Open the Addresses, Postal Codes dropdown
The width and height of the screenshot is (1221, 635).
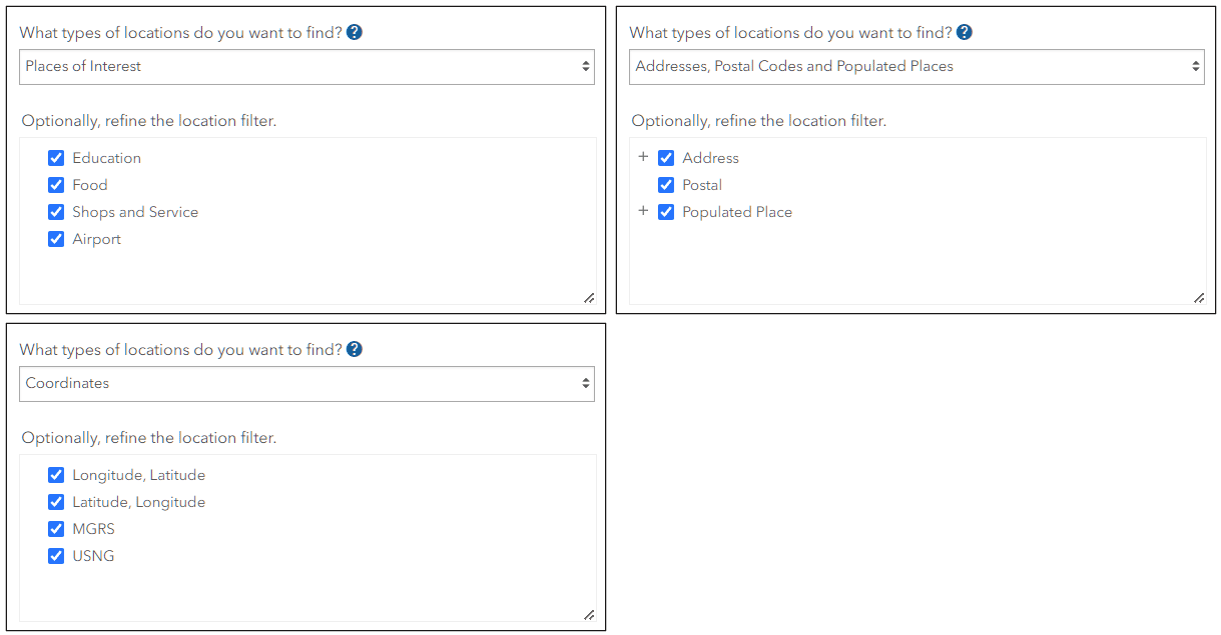(916, 67)
